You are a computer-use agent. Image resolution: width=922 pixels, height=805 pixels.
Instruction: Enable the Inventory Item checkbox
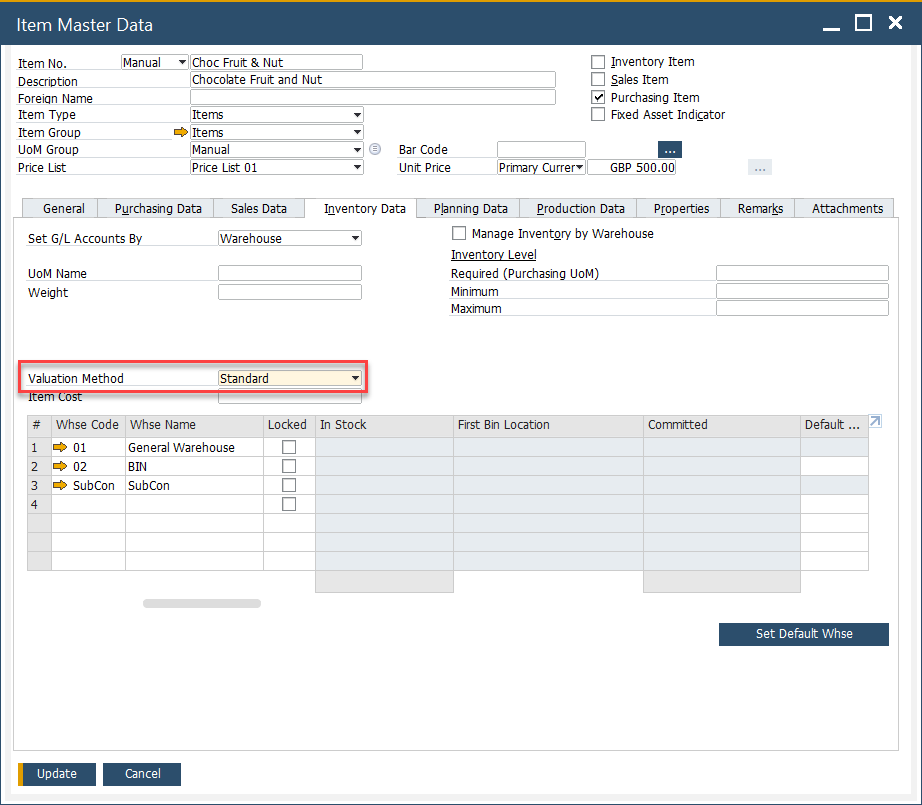598,62
